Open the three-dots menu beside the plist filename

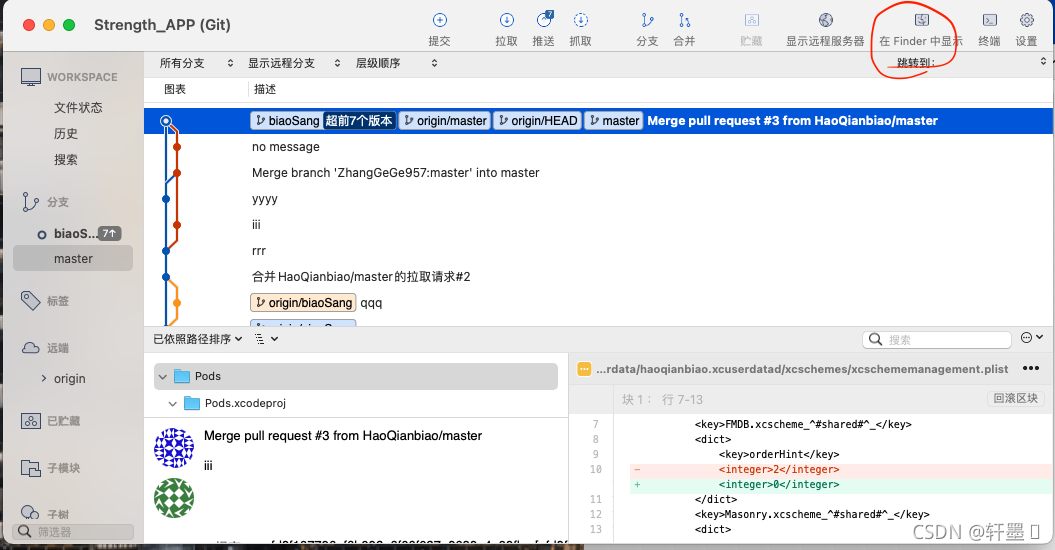click(x=1031, y=368)
